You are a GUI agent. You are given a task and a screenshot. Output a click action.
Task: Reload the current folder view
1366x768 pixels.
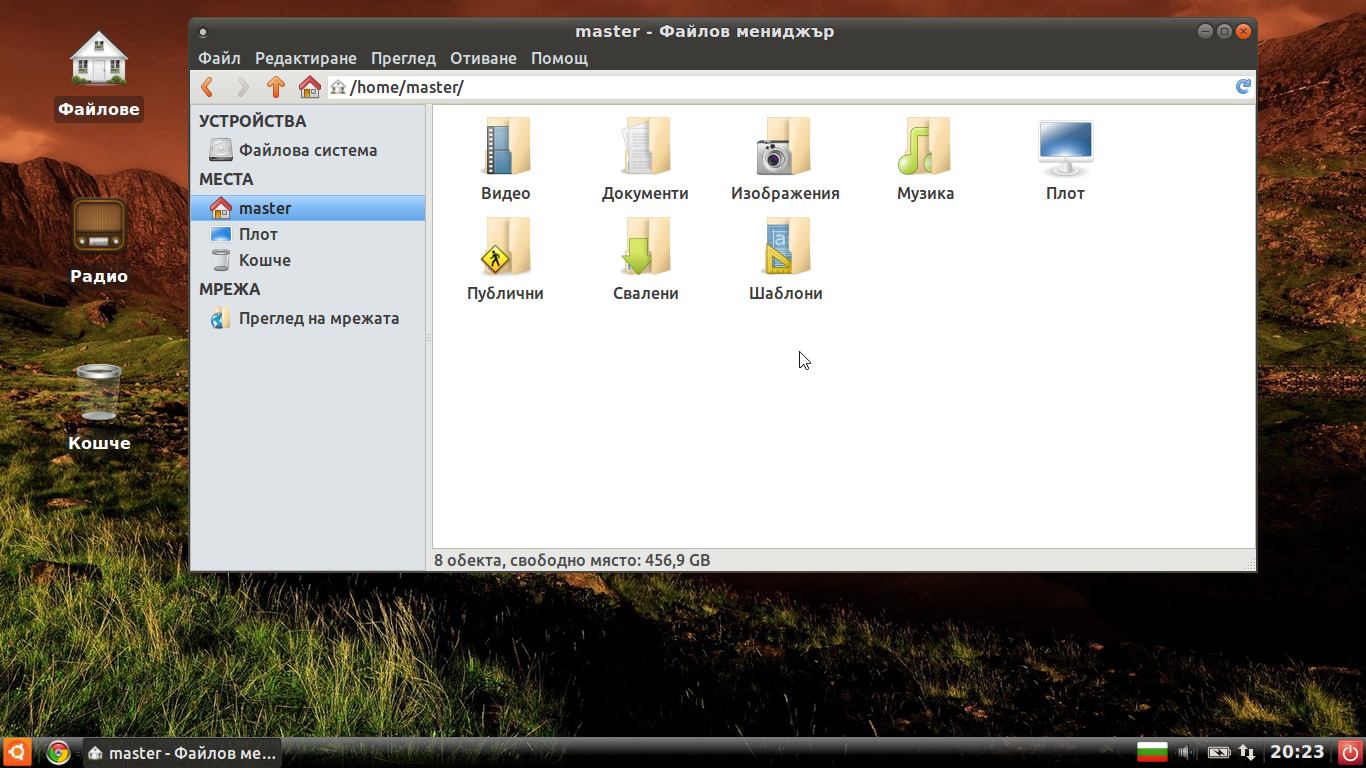point(1243,87)
